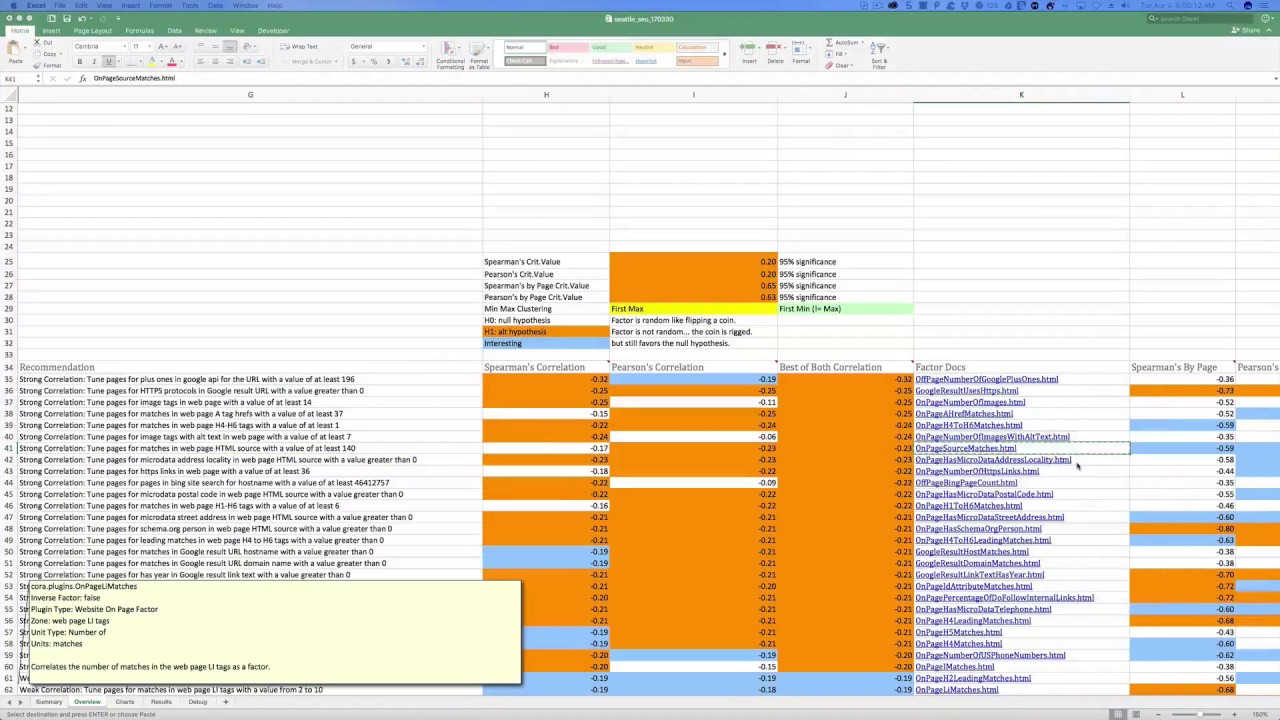1280x720 pixels.
Task: Open the Results sheet tab
Action: coord(161,702)
